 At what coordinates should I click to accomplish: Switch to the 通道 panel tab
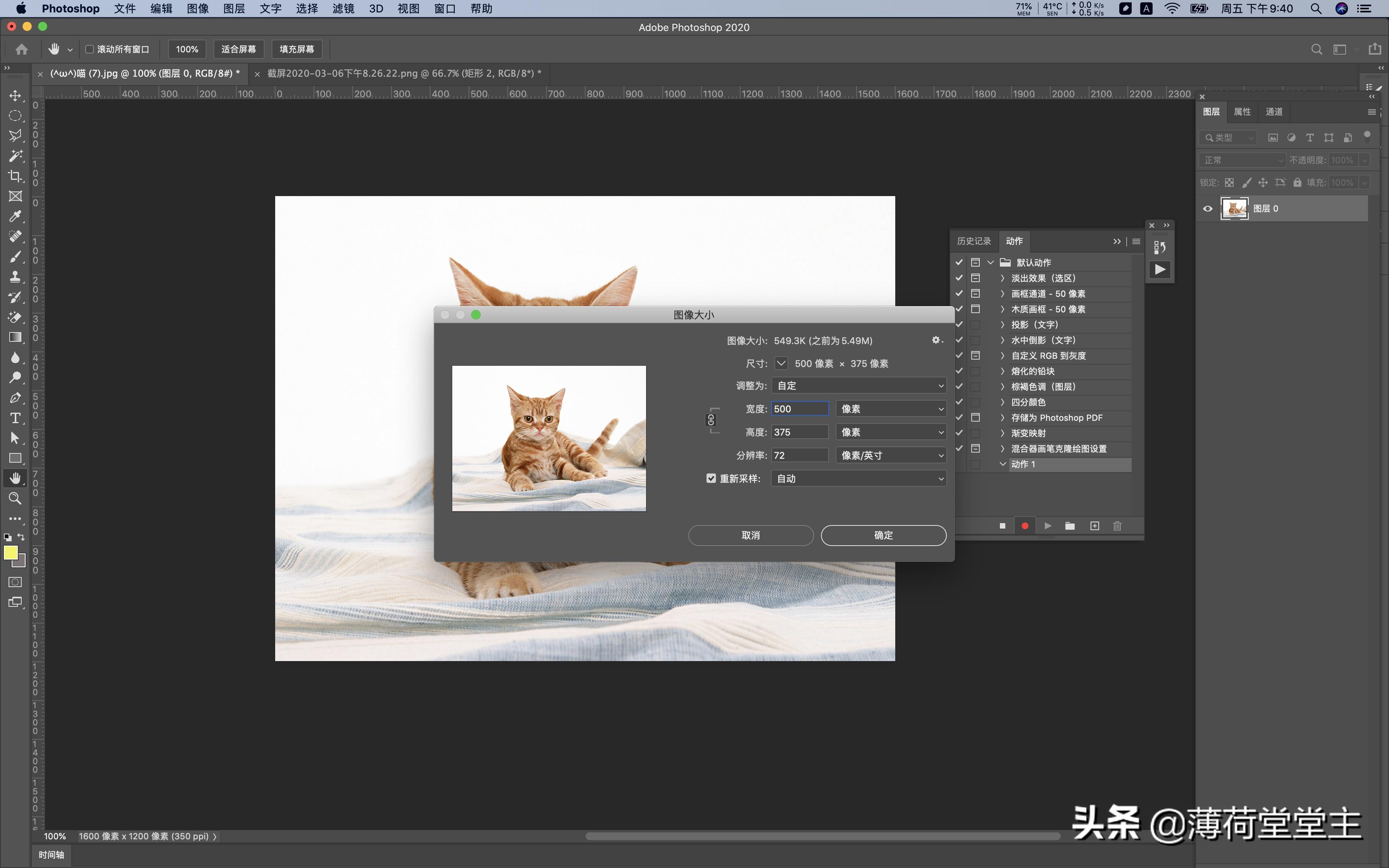point(1274,112)
